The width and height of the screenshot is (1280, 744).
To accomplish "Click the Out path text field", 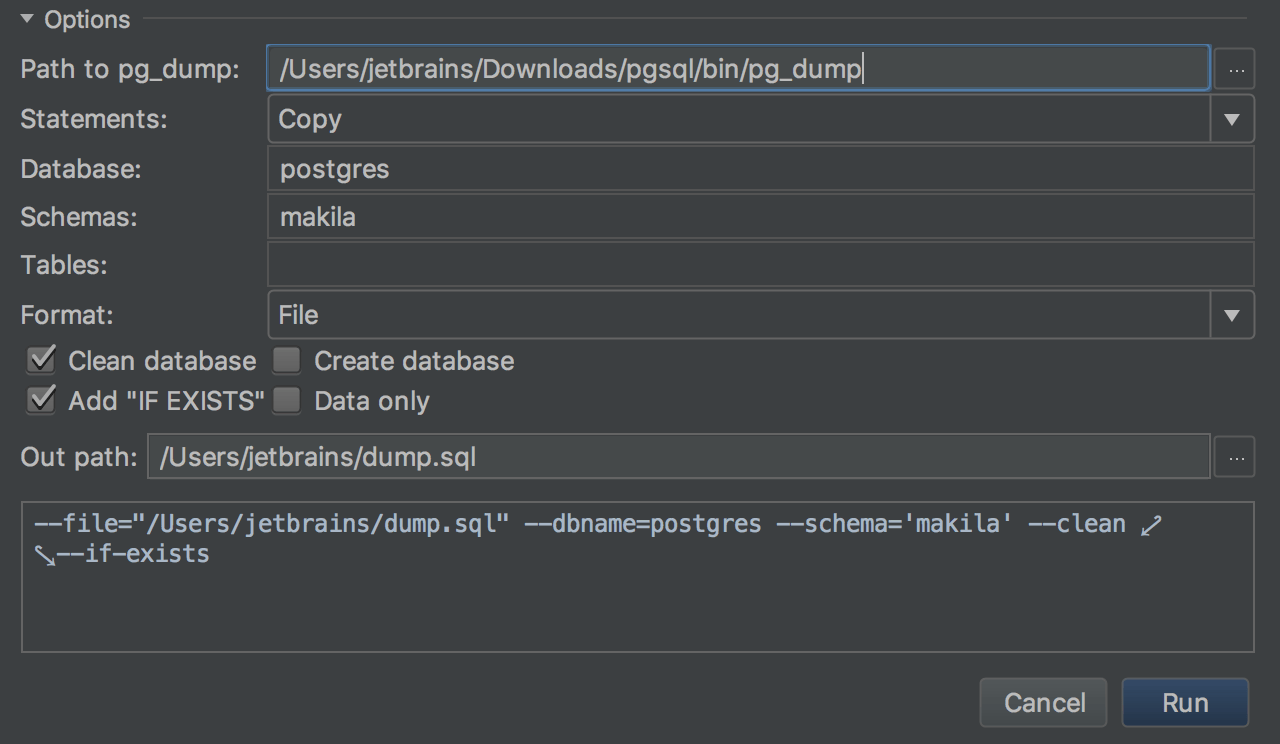I will click(x=678, y=458).
